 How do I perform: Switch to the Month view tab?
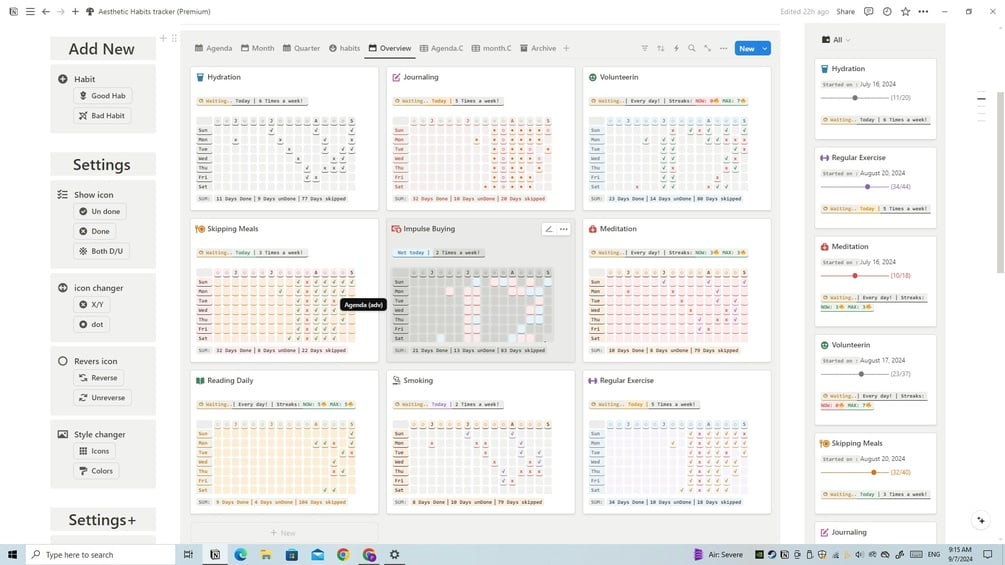258,48
